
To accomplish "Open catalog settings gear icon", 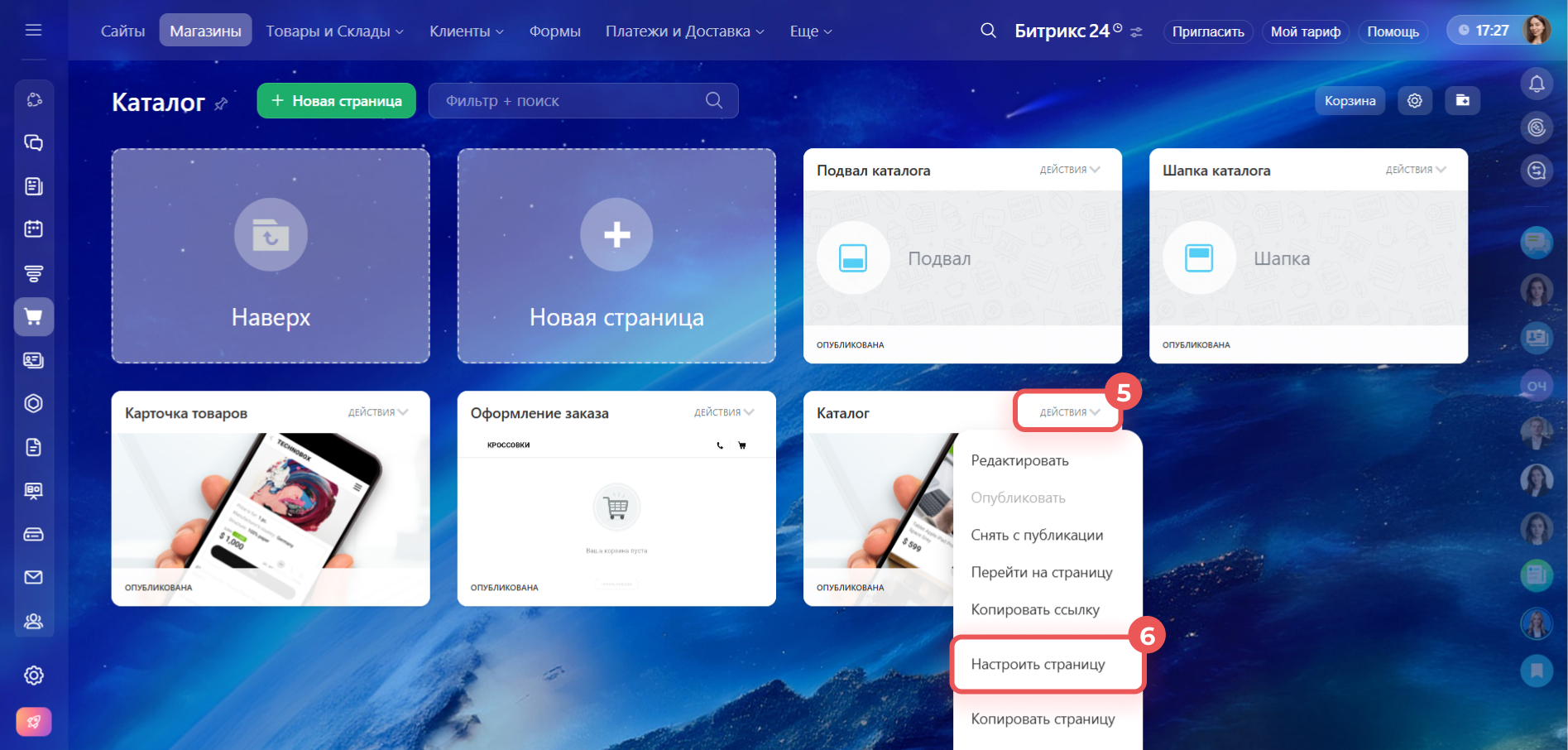I will [1414, 101].
